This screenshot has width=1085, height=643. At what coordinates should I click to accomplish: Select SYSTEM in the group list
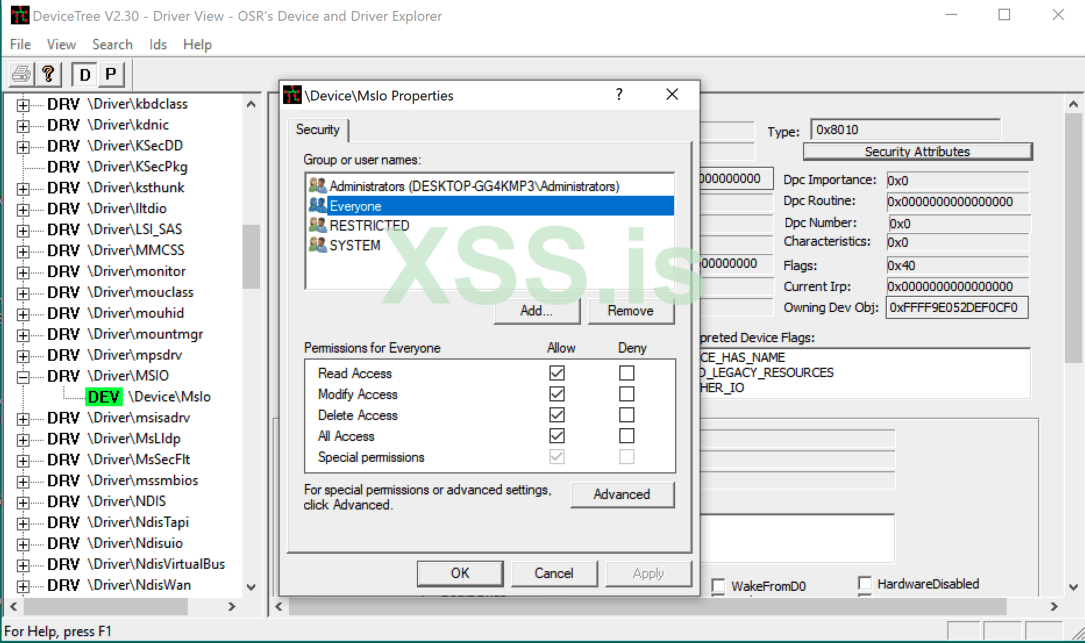point(490,245)
